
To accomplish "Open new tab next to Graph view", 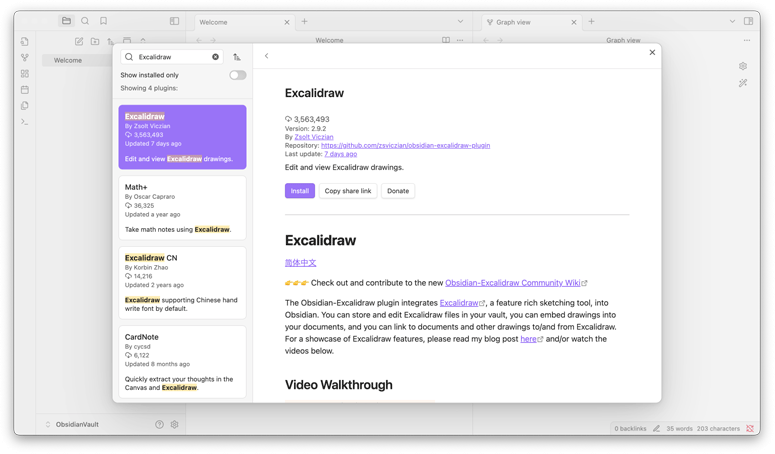I will 592,21.
